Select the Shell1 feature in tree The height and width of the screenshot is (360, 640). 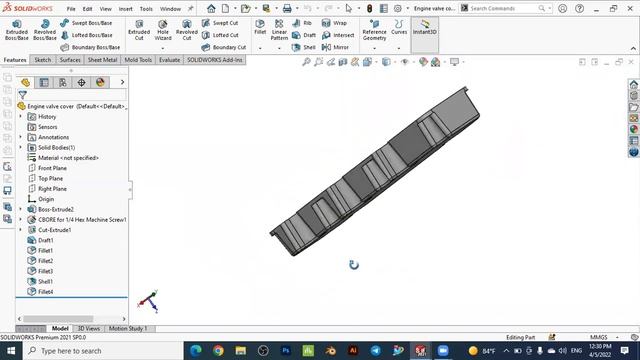point(40,281)
